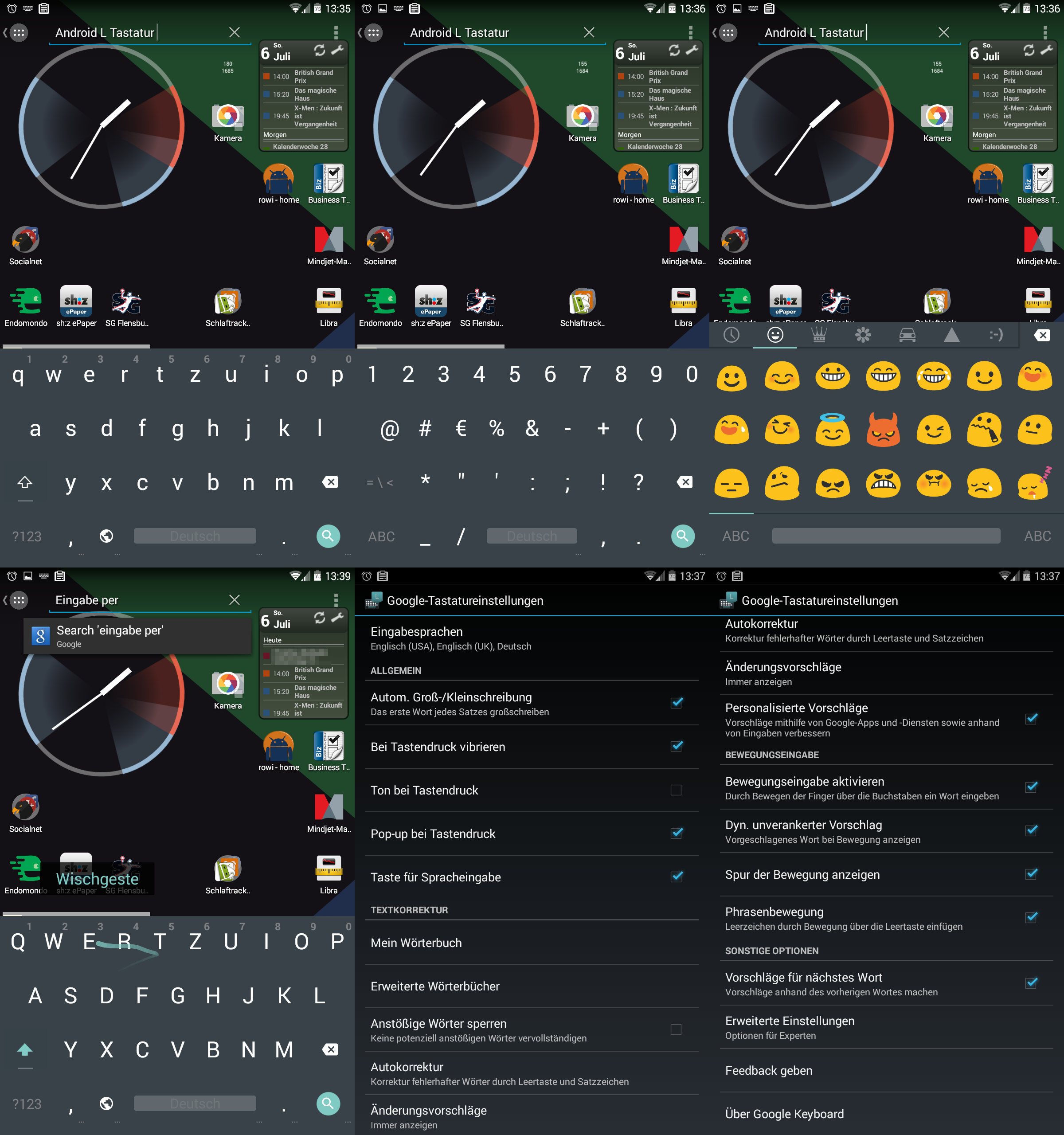Insert the sleeping zzz emoji
The width and height of the screenshot is (1064, 1135).
(1034, 484)
